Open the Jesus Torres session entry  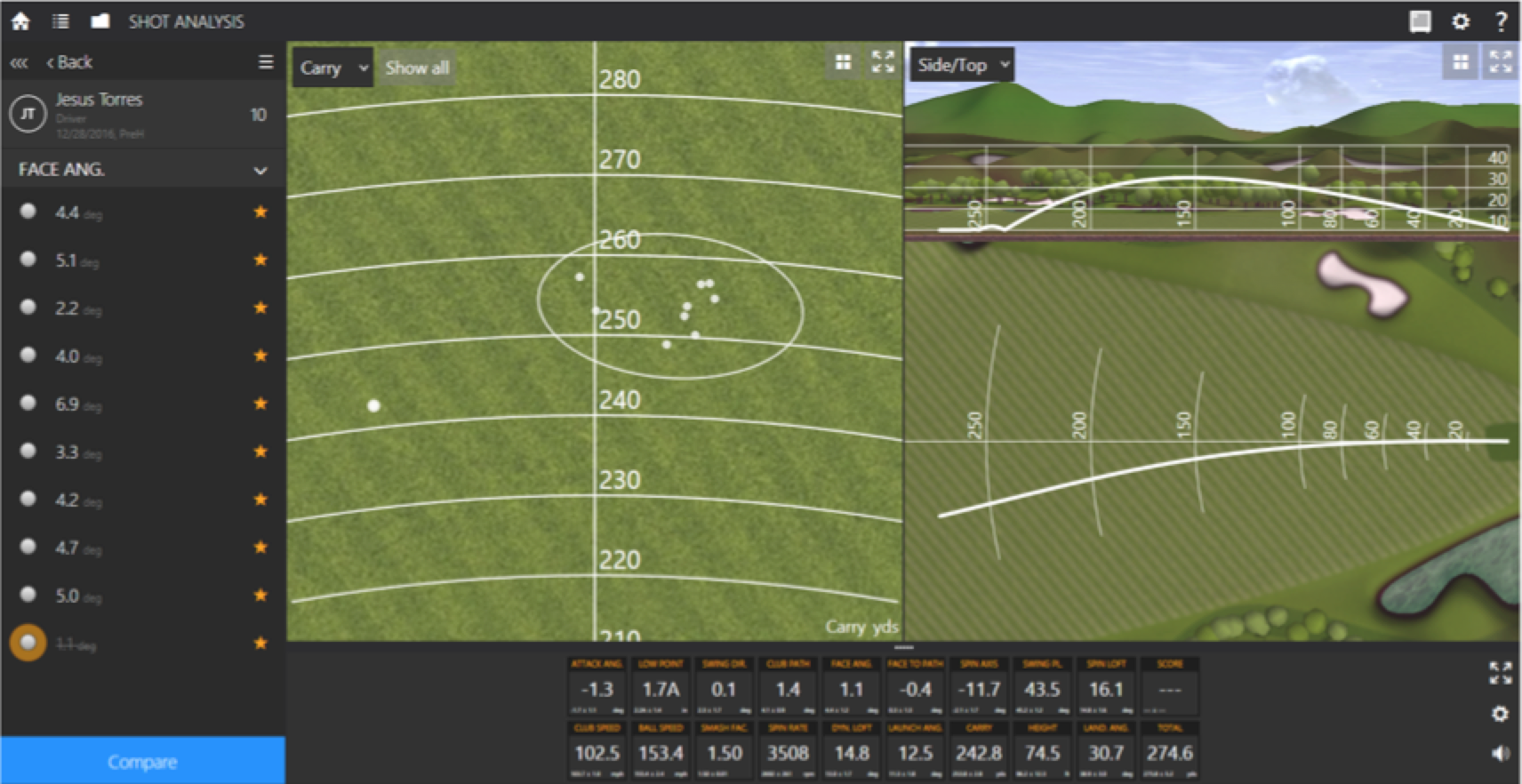142,114
